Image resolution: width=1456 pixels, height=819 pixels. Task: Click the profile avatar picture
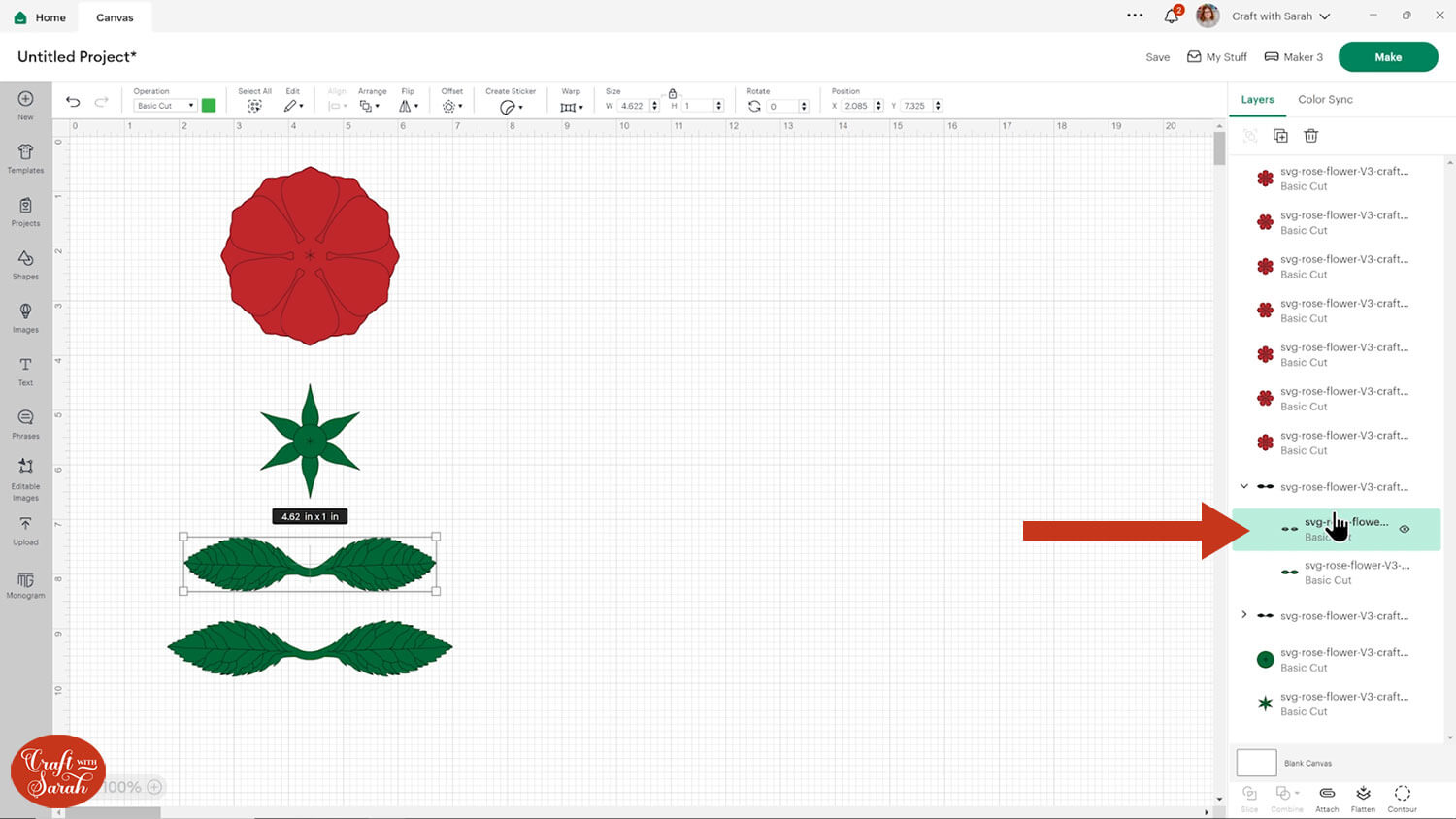click(x=1208, y=16)
